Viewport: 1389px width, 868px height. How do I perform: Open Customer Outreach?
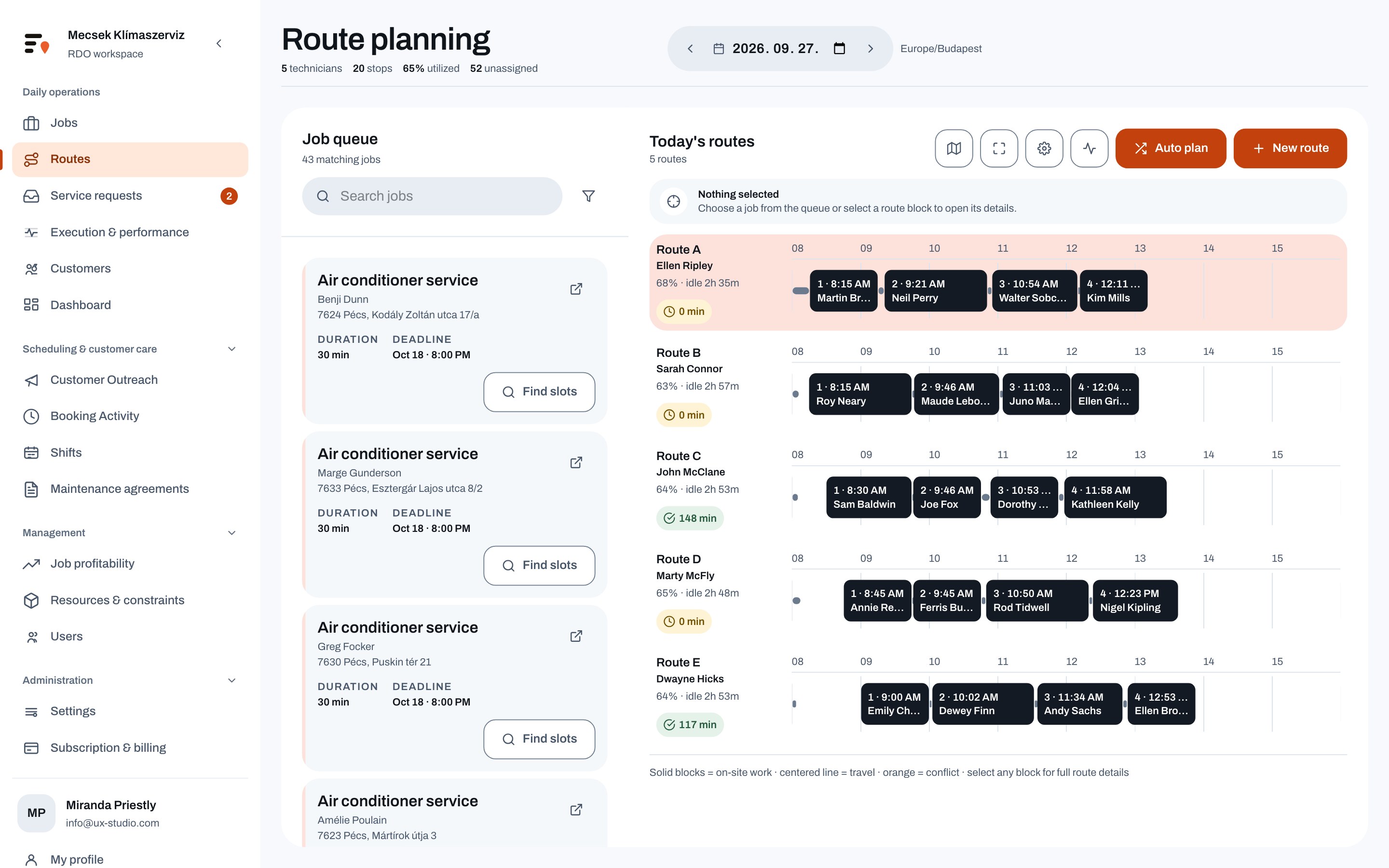point(130,380)
